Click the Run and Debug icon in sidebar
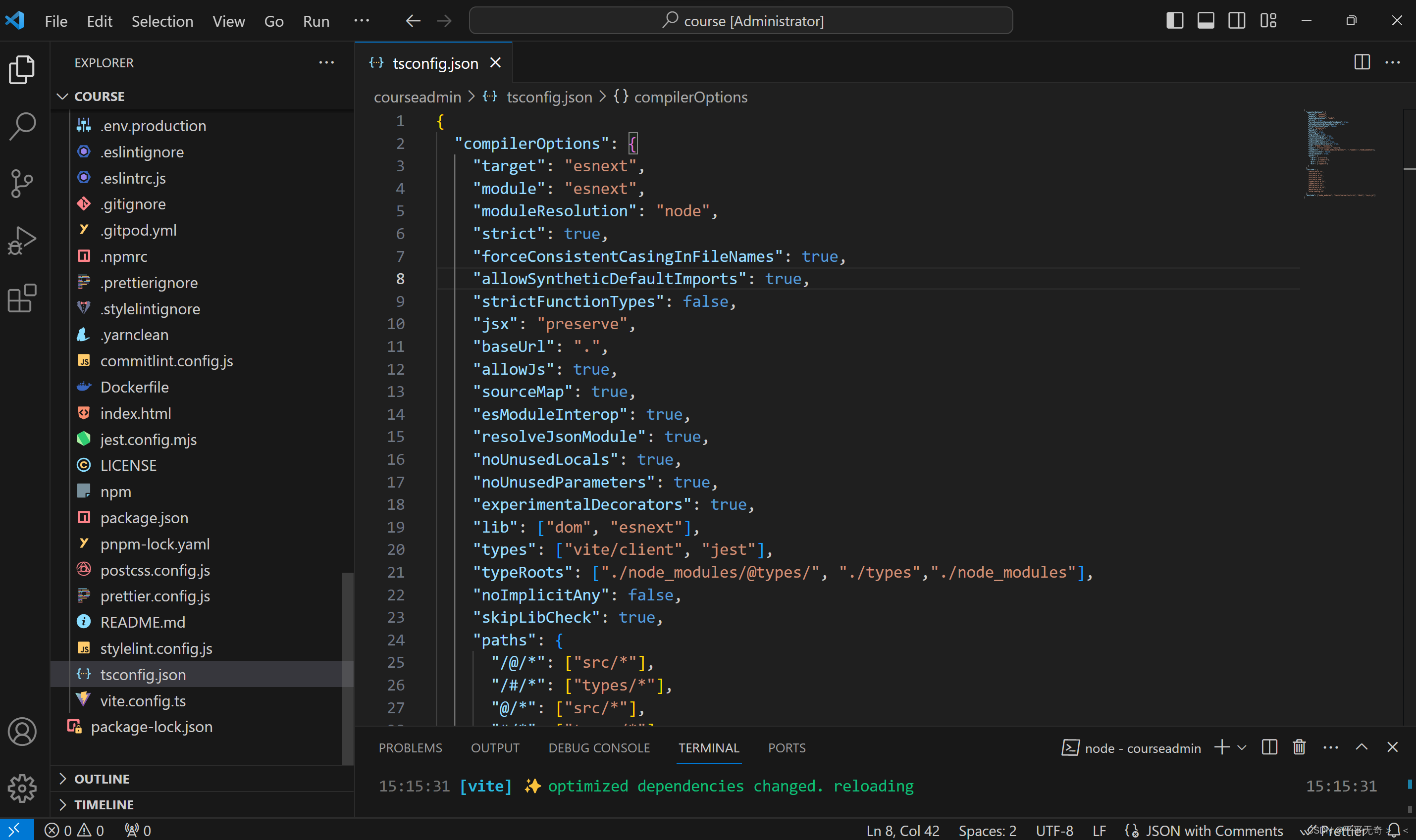 tap(22, 240)
